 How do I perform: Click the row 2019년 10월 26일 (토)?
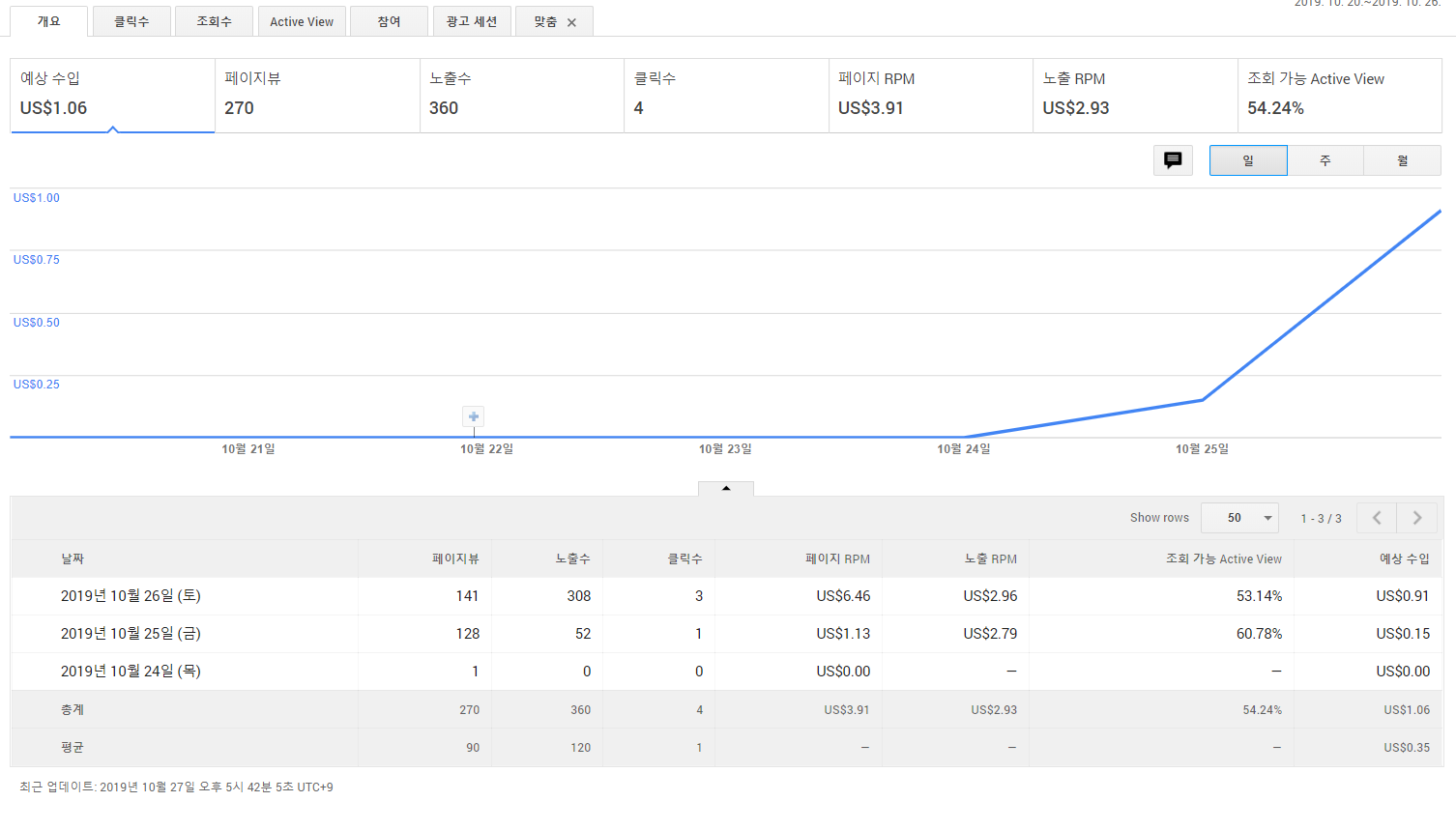coord(726,596)
